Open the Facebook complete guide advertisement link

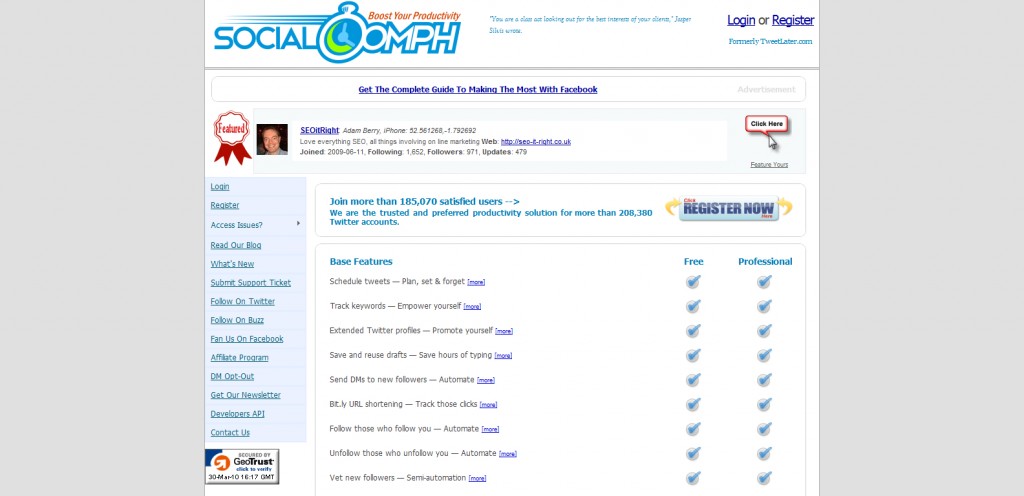pos(478,89)
